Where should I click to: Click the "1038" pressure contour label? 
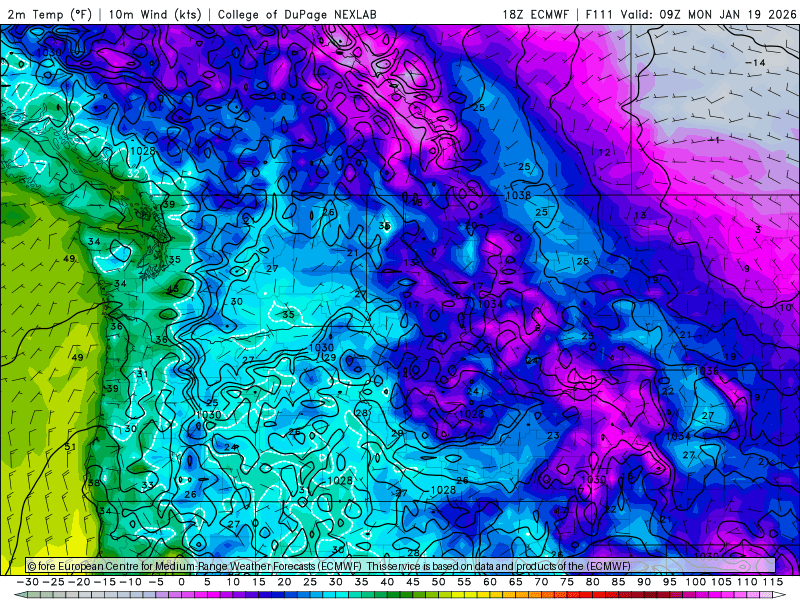[x=518, y=195]
